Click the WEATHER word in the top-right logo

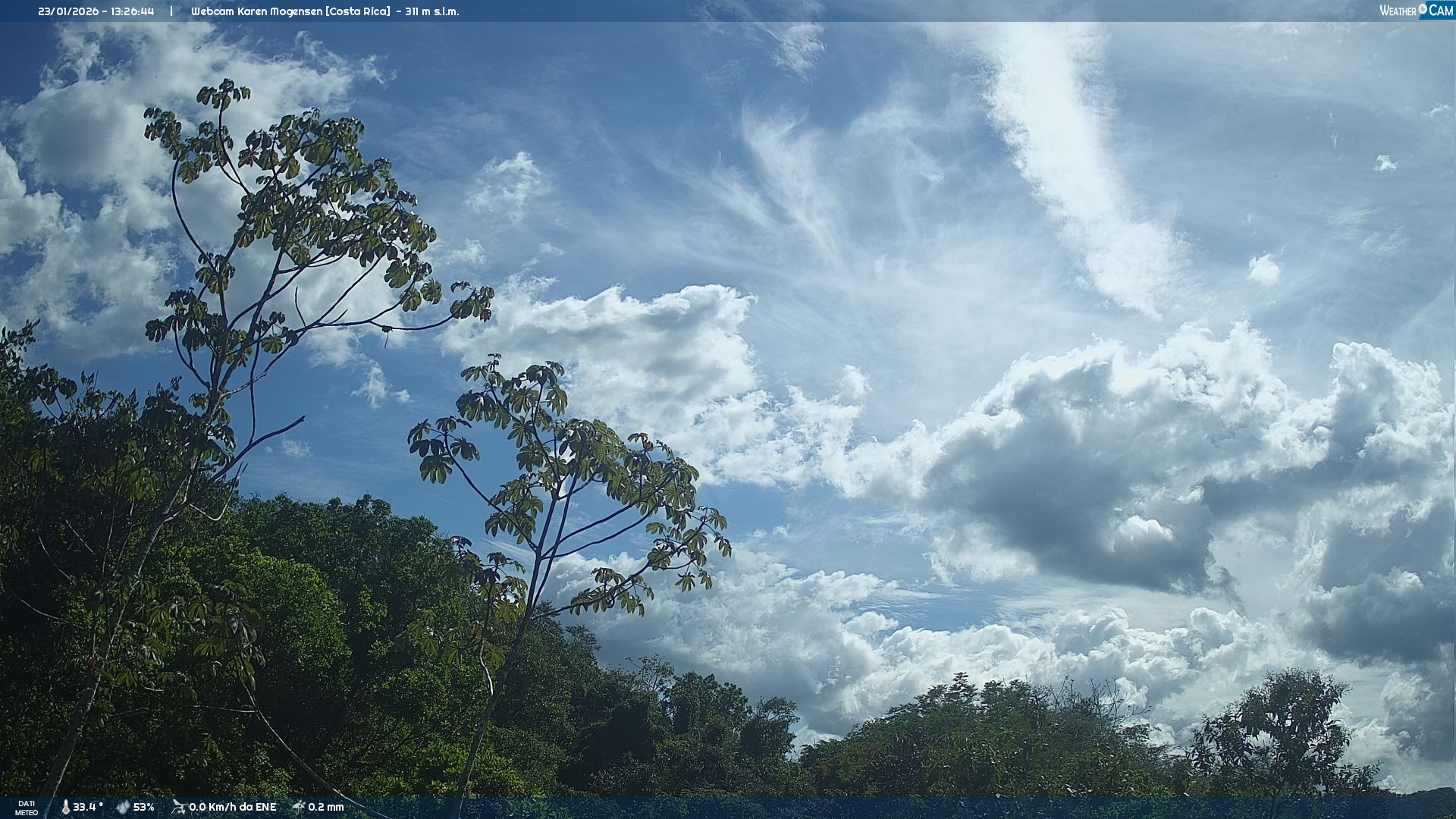[1398, 11]
